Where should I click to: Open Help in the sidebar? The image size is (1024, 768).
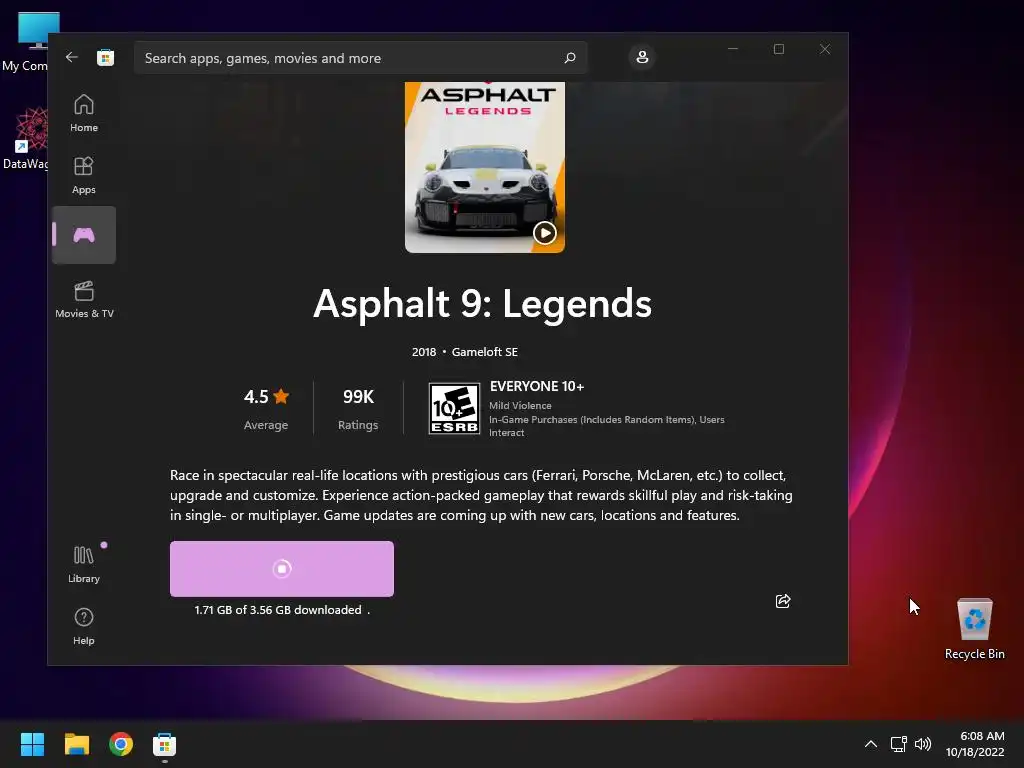(84, 627)
